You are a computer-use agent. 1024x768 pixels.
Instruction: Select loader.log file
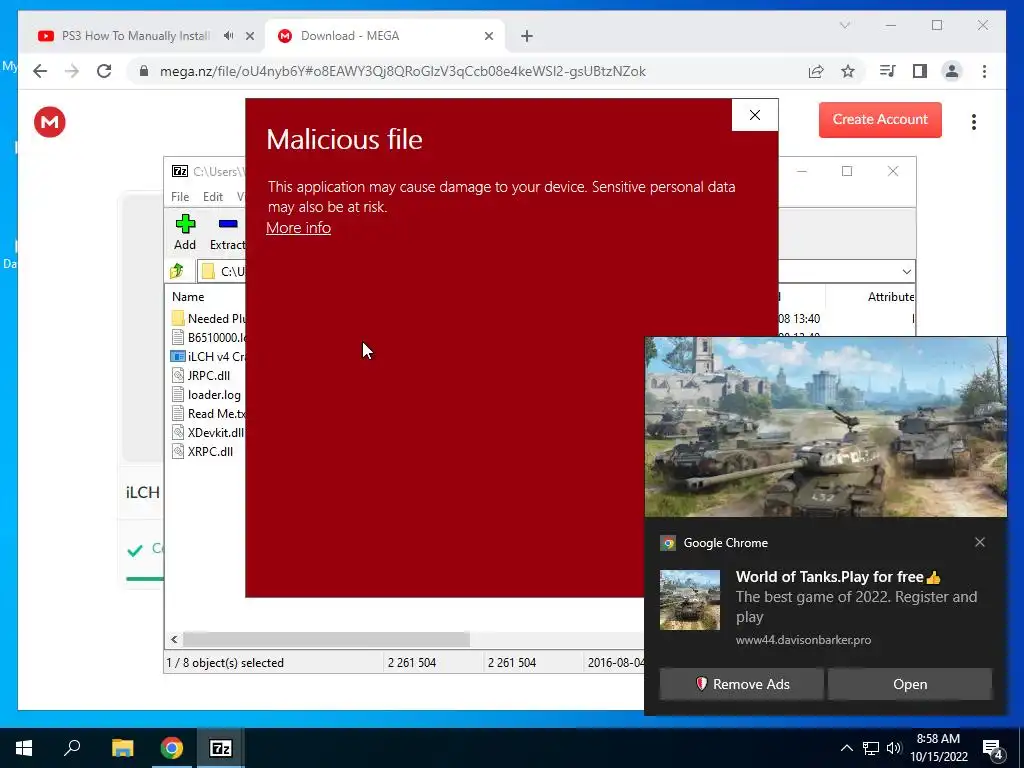click(206, 394)
